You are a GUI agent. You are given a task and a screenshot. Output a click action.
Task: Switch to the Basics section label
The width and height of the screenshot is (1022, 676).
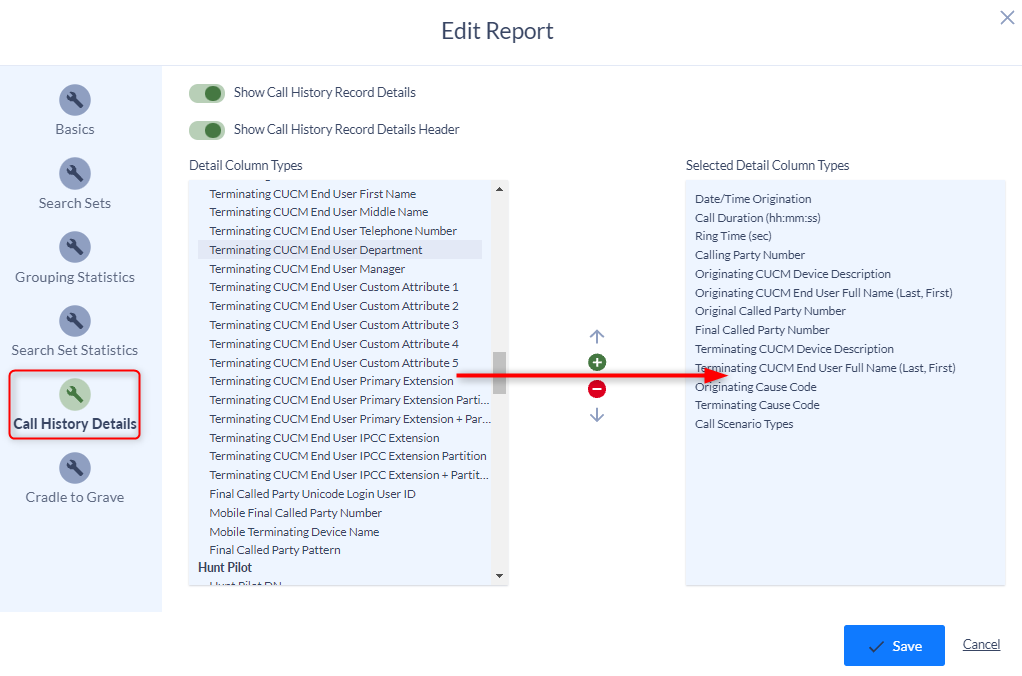75,129
